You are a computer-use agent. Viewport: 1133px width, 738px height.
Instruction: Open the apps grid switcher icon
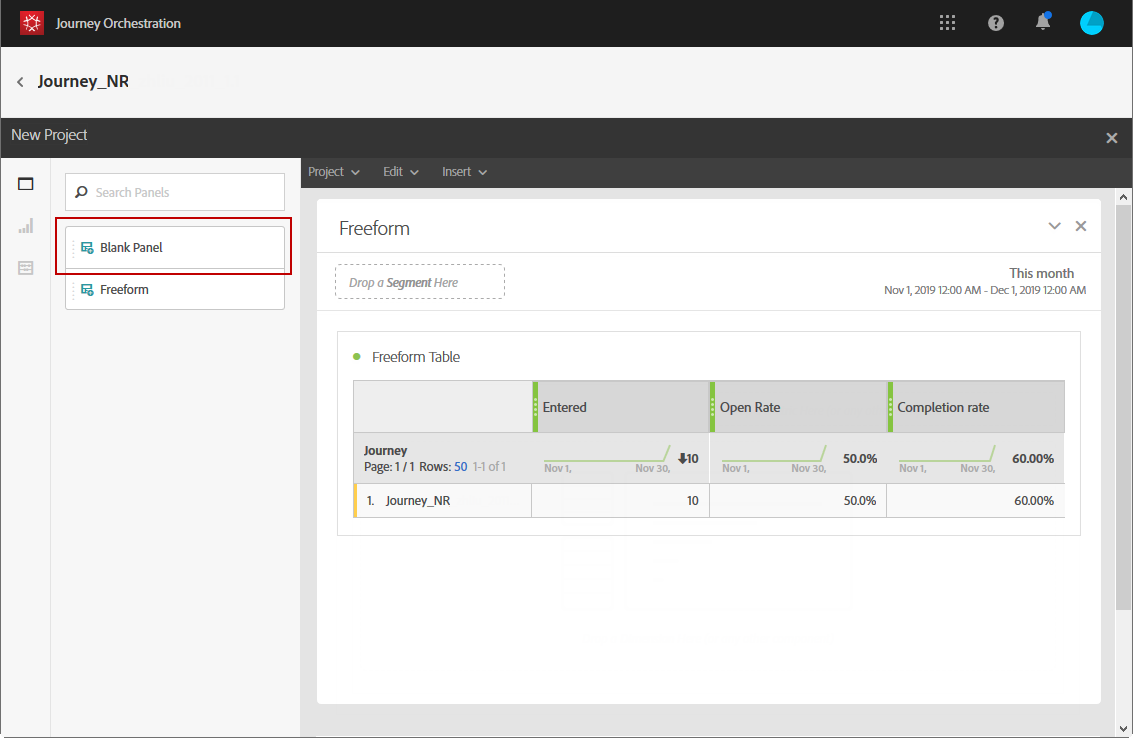947,23
